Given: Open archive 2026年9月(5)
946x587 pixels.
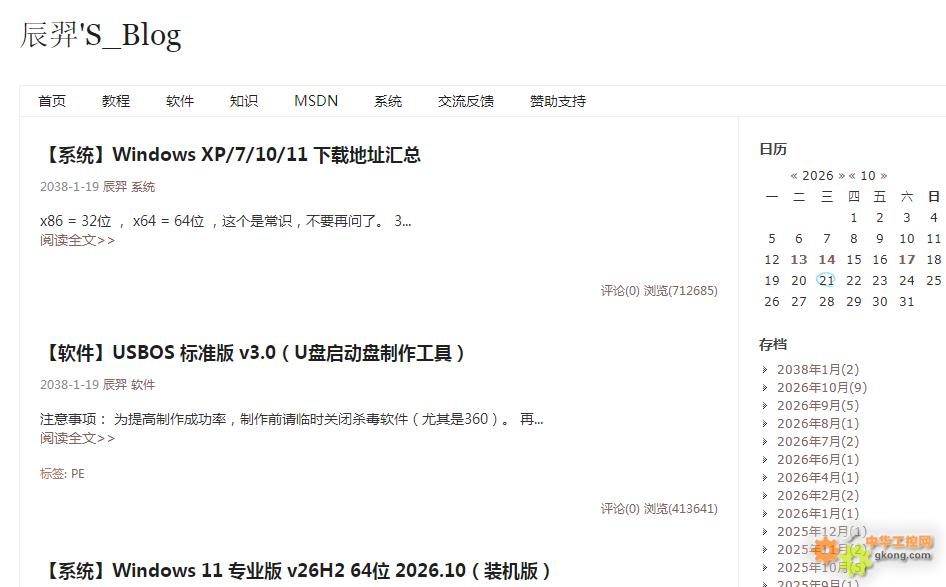Looking at the screenshot, I should 817,405.
